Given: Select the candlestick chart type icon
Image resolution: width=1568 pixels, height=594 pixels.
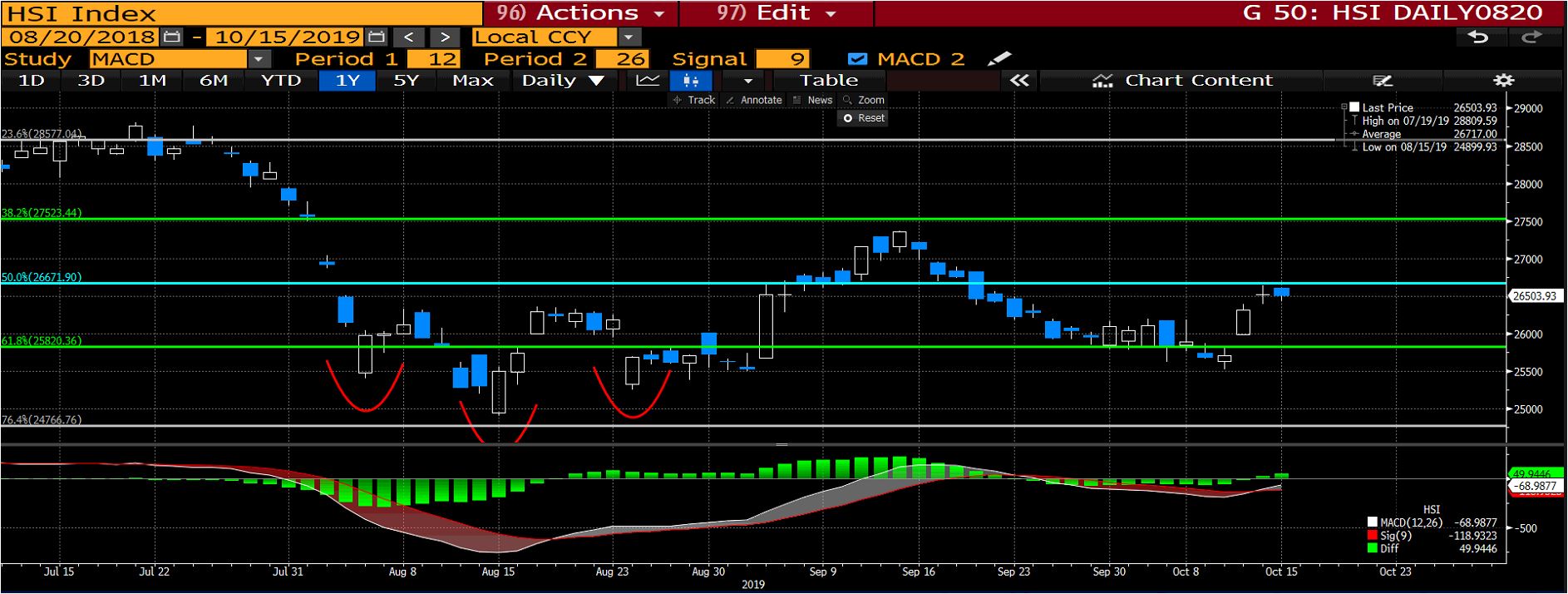Looking at the screenshot, I should [x=690, y=81].
